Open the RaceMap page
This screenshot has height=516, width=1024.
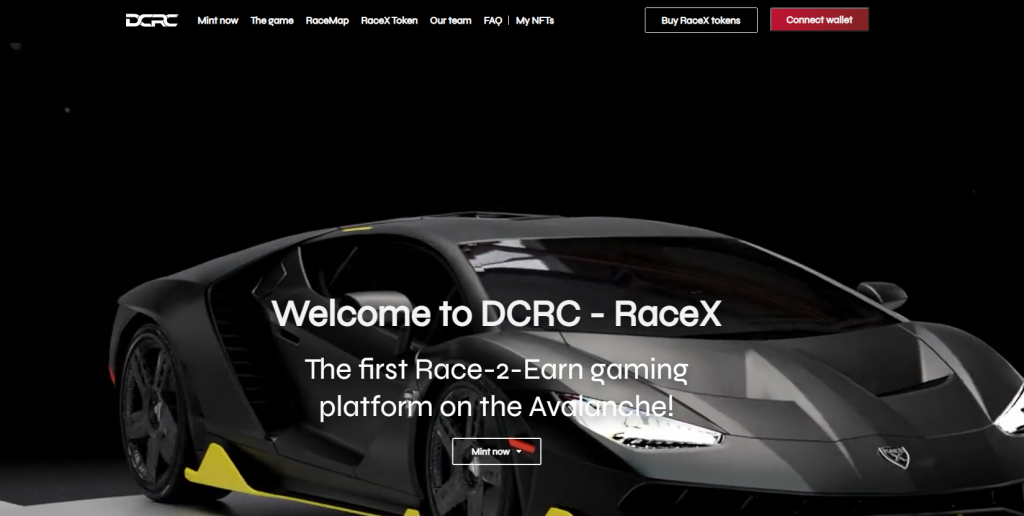pos(327,20)
